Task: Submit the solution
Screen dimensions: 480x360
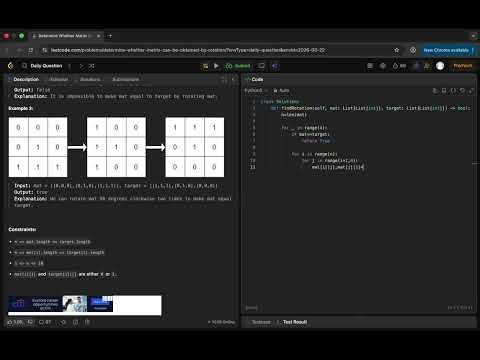Action: 238,66
